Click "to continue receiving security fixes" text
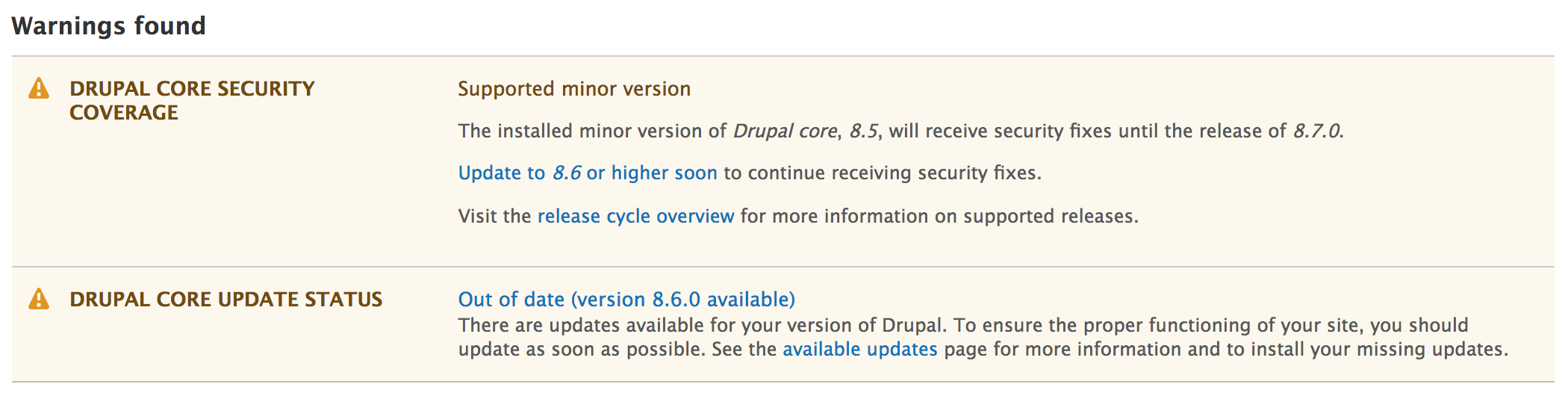Image resolution: width=1568 pixels, height=396 pixels. pyautogui.click(x=882, y=173)
